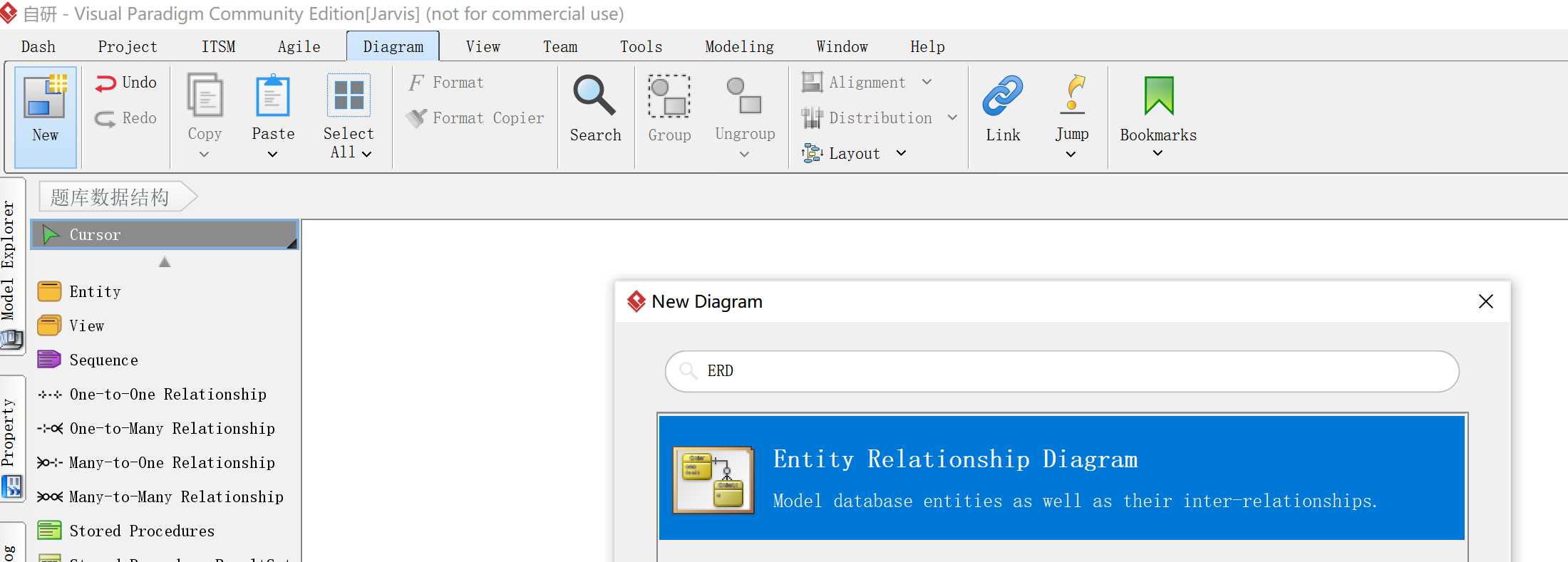Open the Paste dropdown arrow

[272, 155]
